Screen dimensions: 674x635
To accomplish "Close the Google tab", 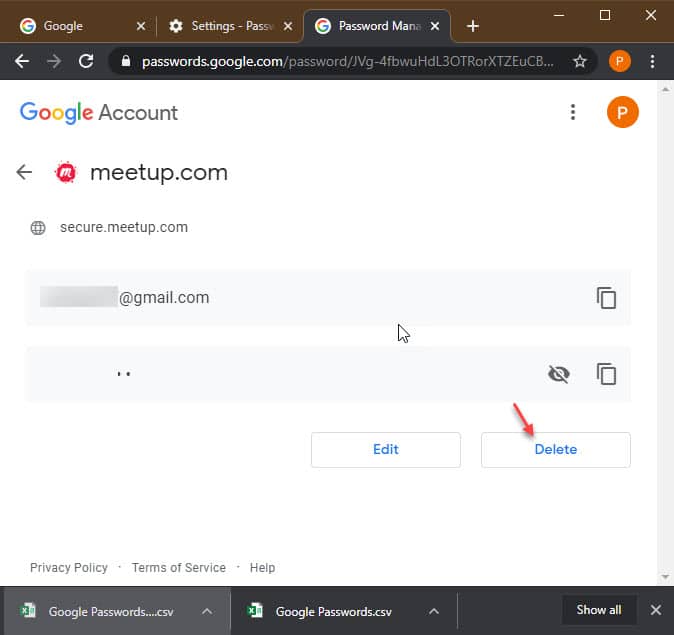I will click(x=141, y=26).
